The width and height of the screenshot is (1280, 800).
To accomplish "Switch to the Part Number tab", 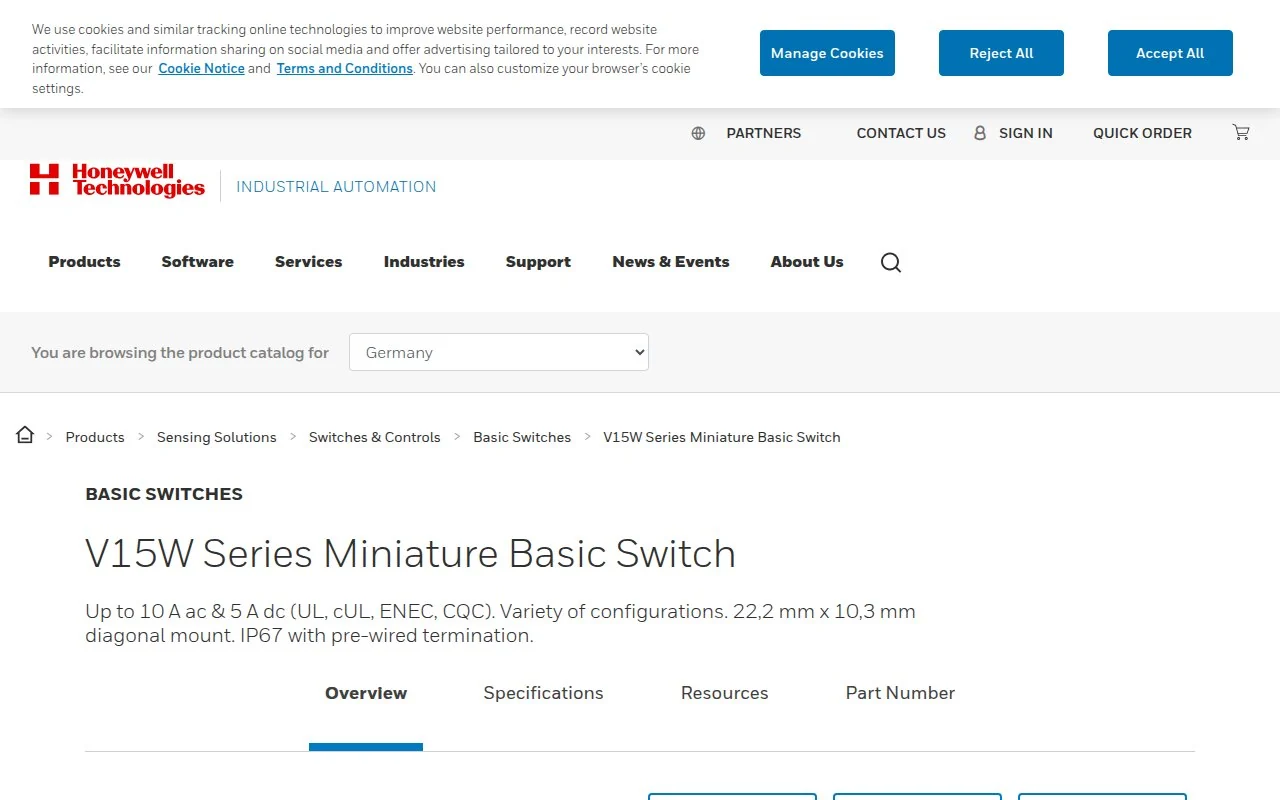I will click(x=900, y=693).
